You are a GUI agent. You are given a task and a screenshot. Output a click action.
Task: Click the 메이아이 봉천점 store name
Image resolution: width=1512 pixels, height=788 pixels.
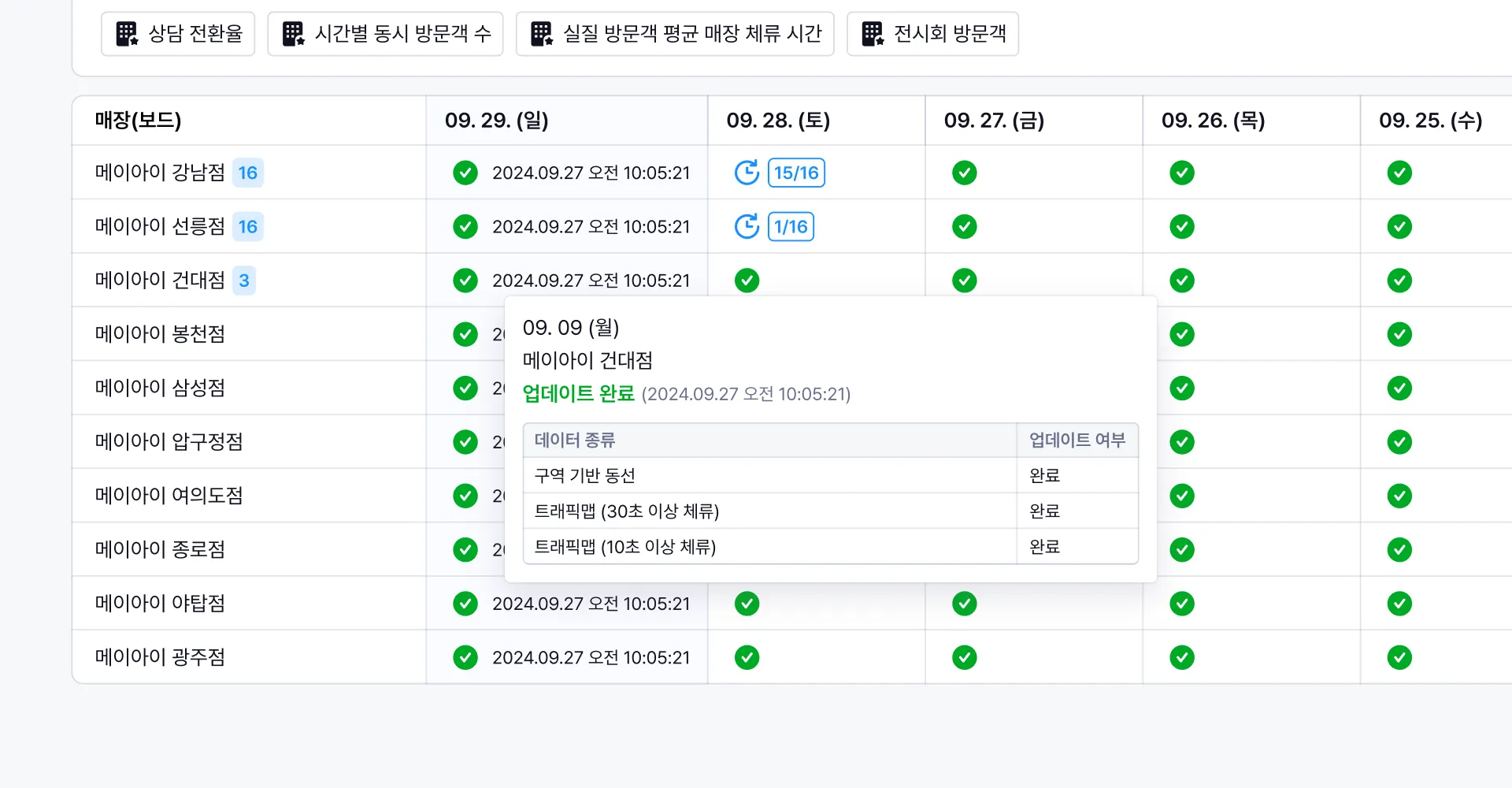160,334
